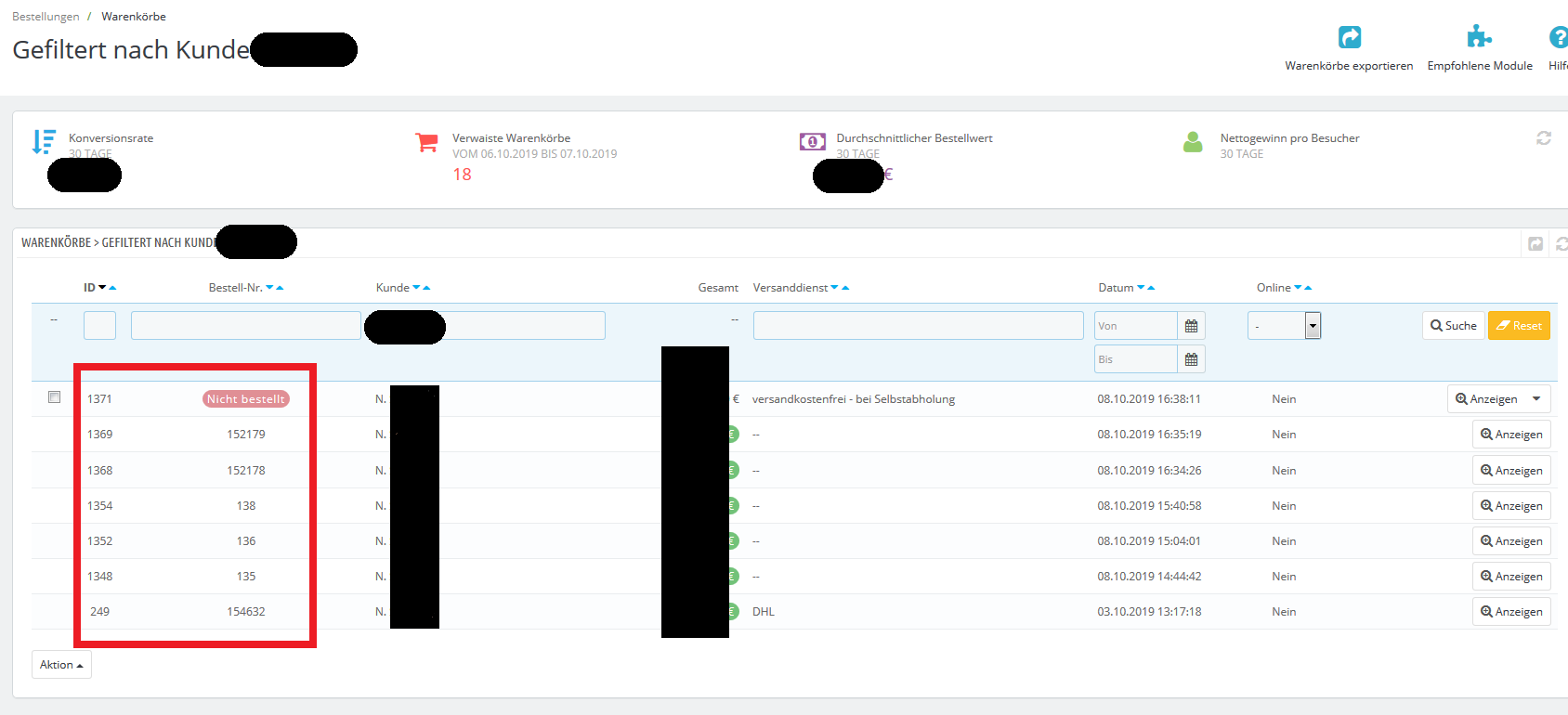This screenshot has height=715, width=1568.
Task: Click Anzeigen in row 1352
Action: point(1511,541)
